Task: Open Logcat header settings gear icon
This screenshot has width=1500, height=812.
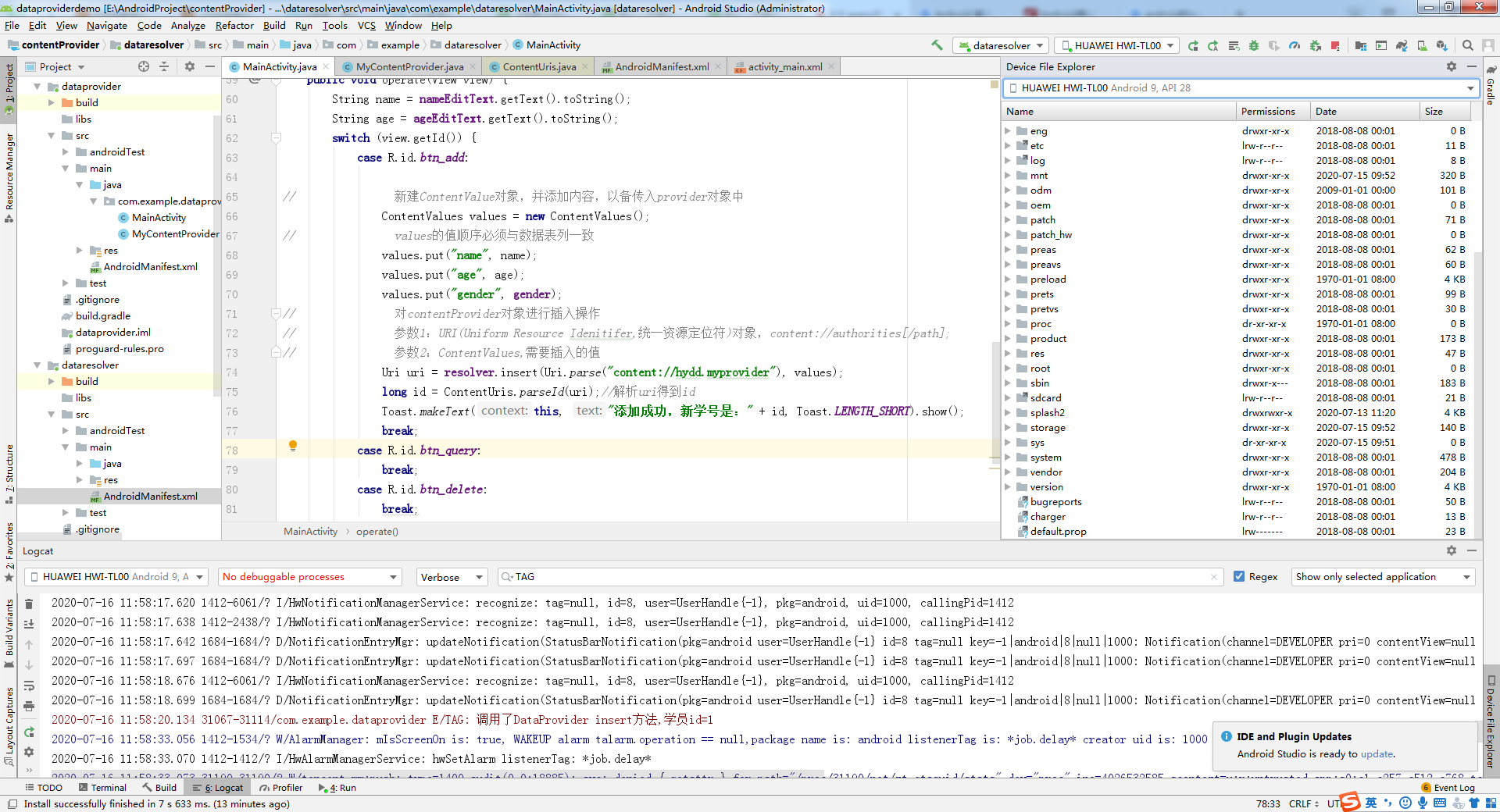Action: 1451,550
